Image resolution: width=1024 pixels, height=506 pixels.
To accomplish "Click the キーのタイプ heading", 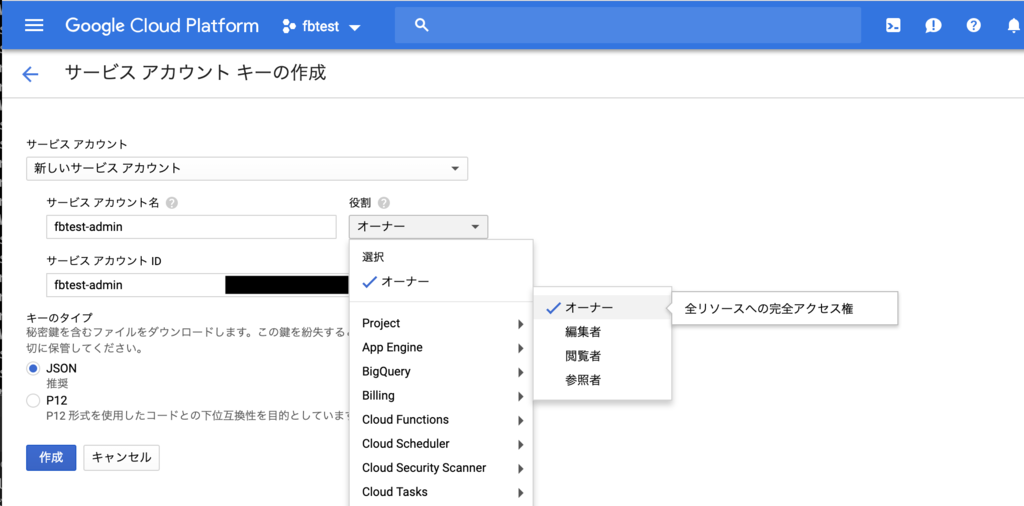I will click(x=59, y=317).
